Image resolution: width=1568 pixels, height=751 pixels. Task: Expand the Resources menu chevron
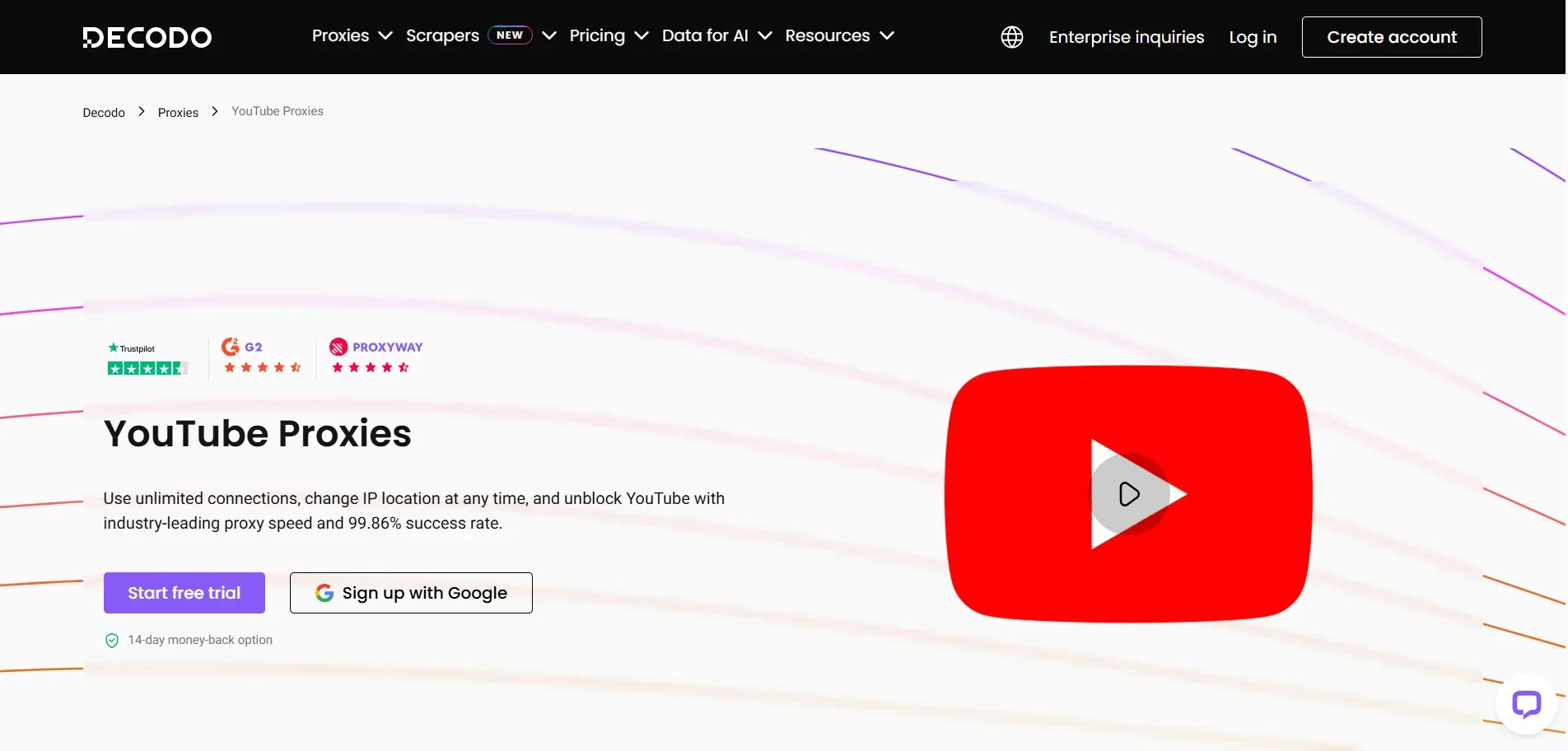pyautogui.click(x=887, y=35)
